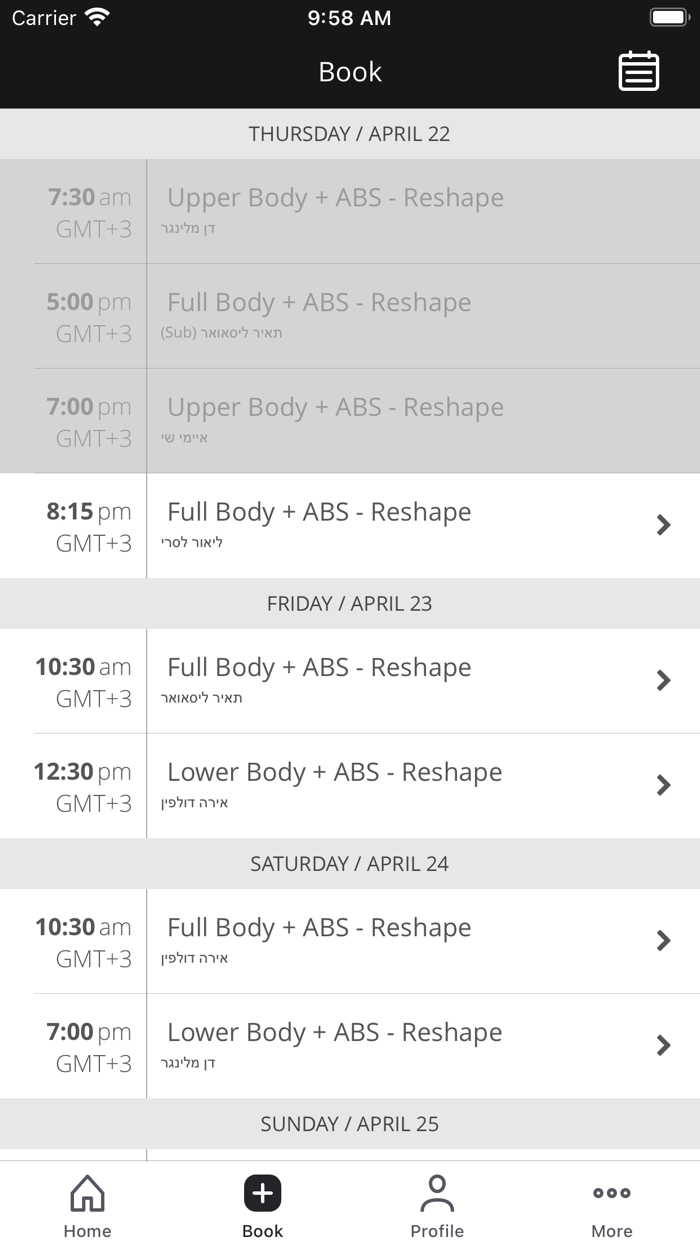Tap the battery status icon
Viewport: 700px width, 1244px height.
pos(669,17)
